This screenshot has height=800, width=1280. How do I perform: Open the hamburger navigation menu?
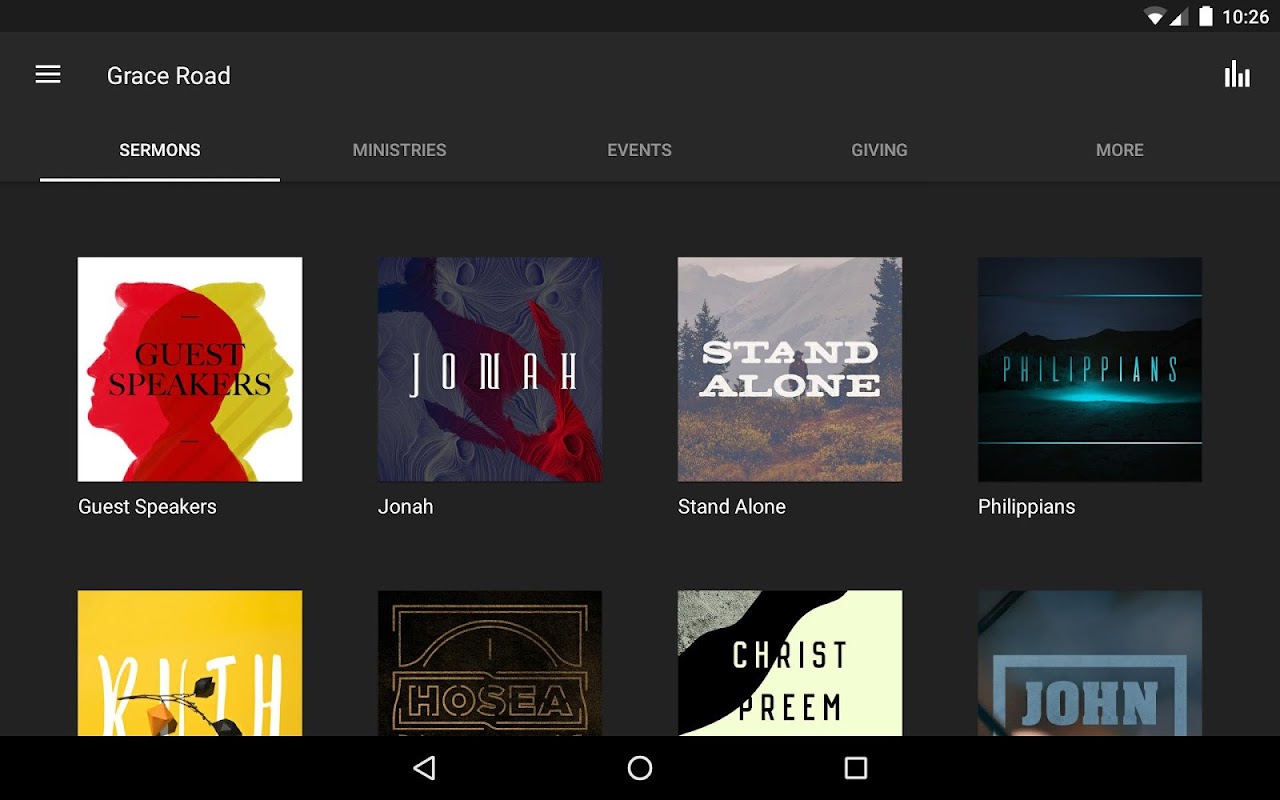(x=48, y=75)
